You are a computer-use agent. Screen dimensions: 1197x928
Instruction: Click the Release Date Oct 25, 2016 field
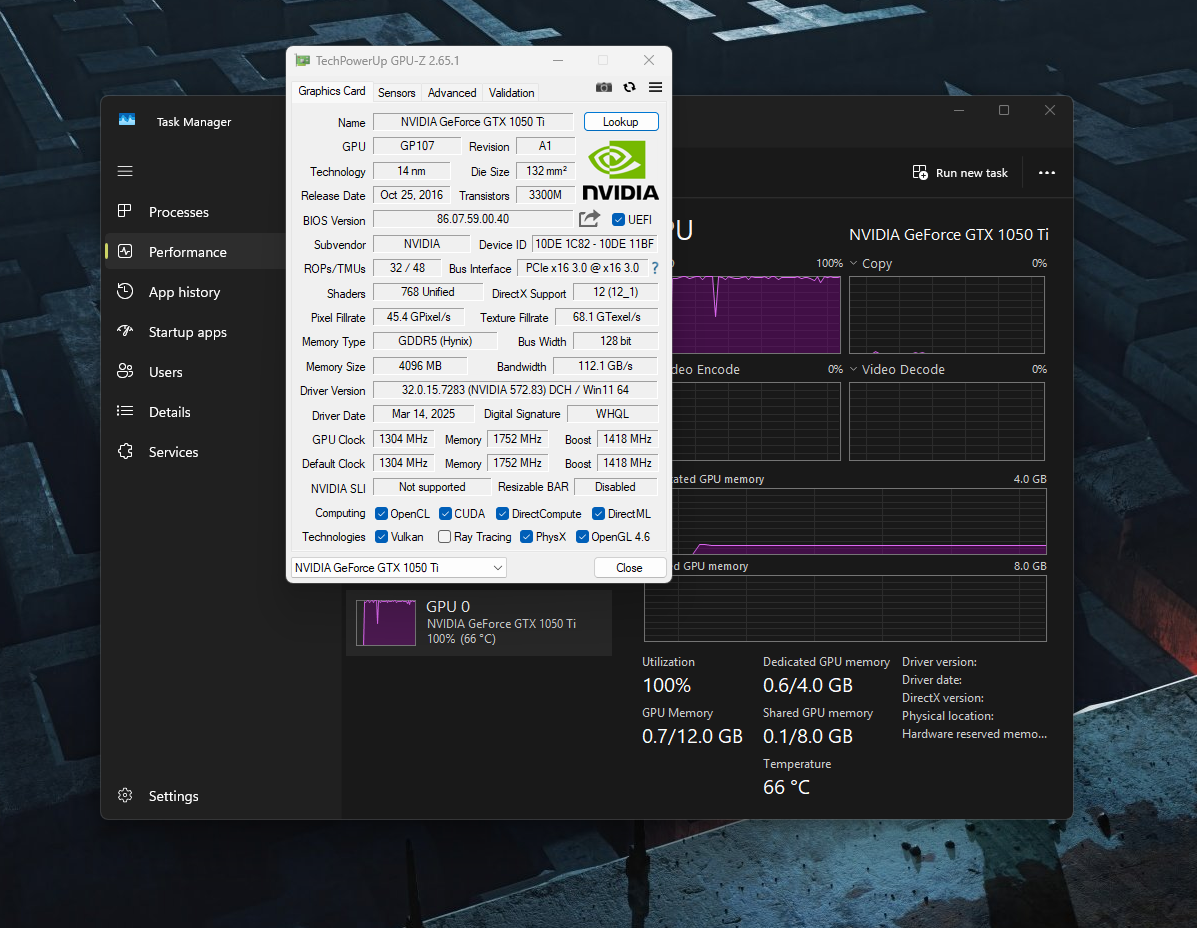tap(411, 195)
